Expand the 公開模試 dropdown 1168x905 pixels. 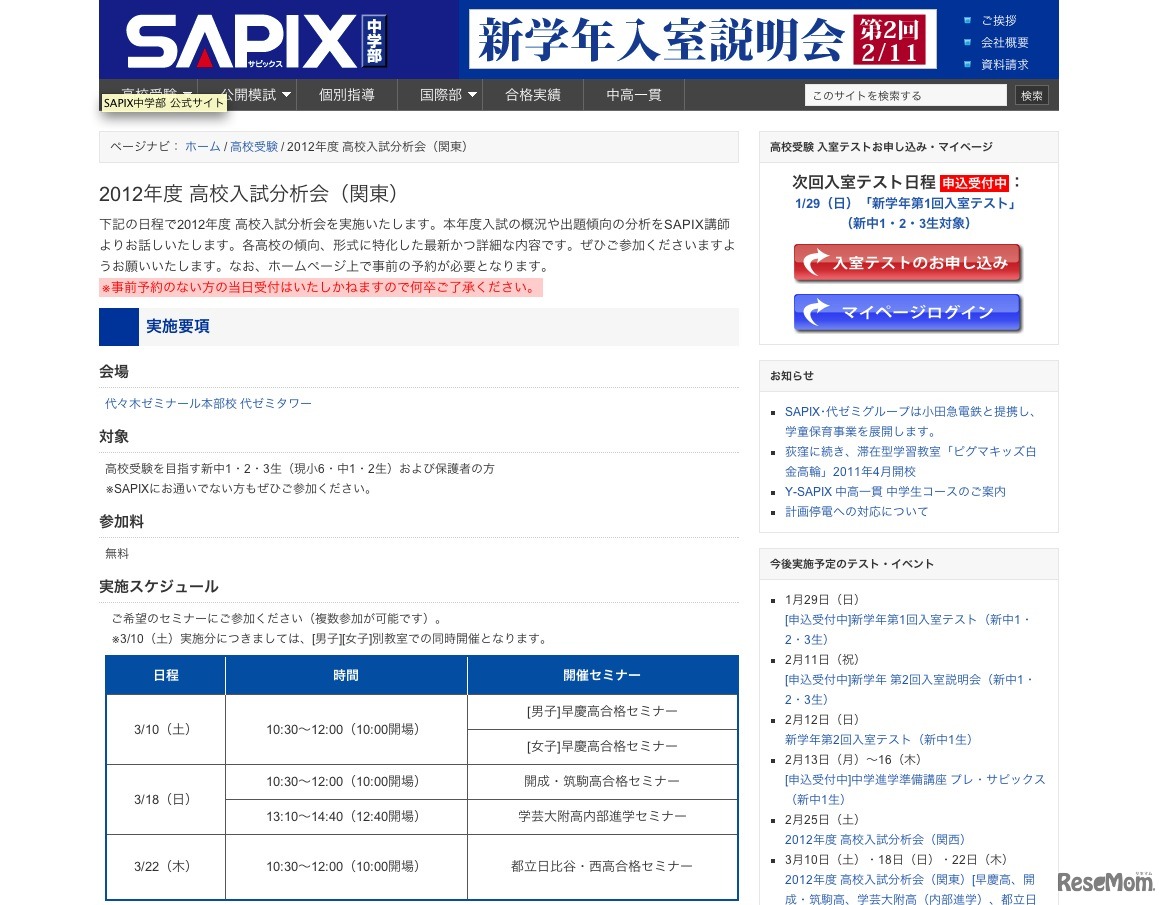[251, 94]
